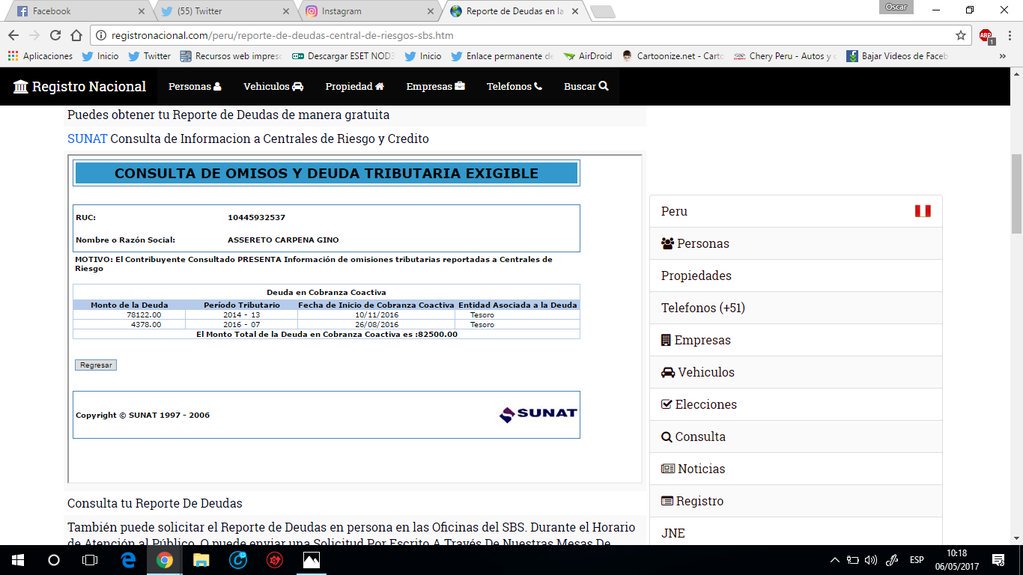Open Personas in the sidebar
The height and width of the screenshot is (575, 1023).
pos(796,243)
